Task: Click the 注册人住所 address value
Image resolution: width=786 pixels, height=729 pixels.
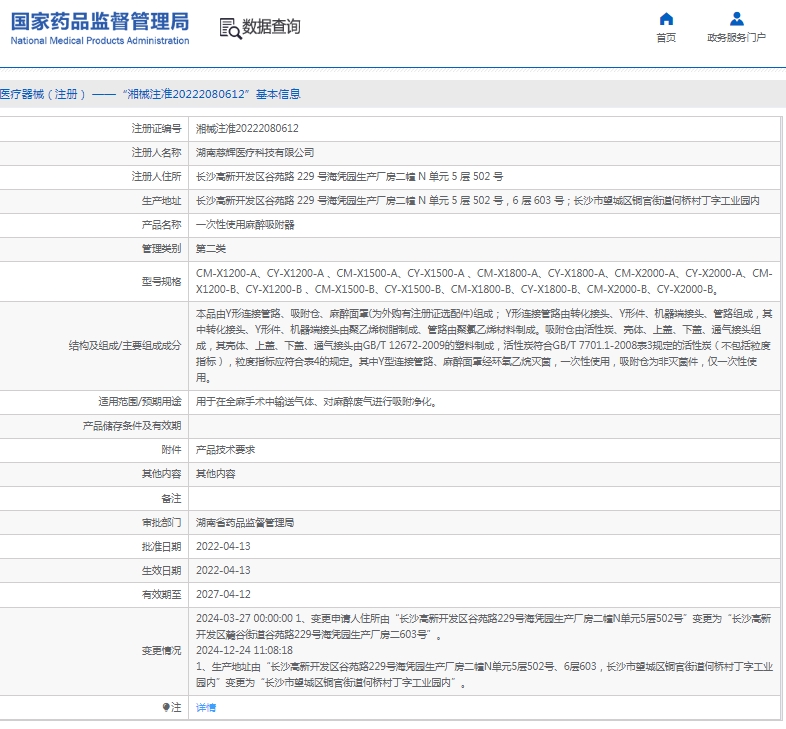Action: (349, 176)
